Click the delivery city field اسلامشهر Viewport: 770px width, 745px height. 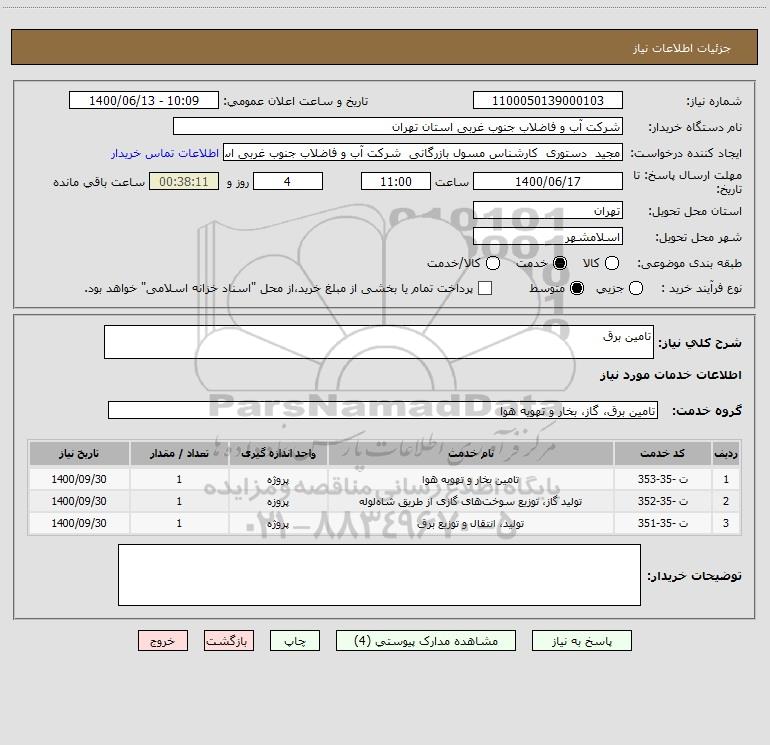[x=548, y=237]
